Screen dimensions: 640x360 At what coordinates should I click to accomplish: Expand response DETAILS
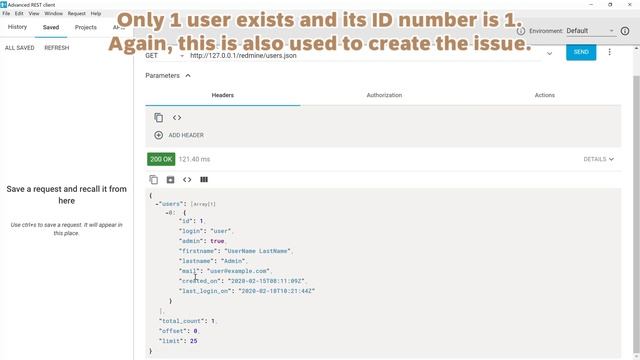[598, 159]
